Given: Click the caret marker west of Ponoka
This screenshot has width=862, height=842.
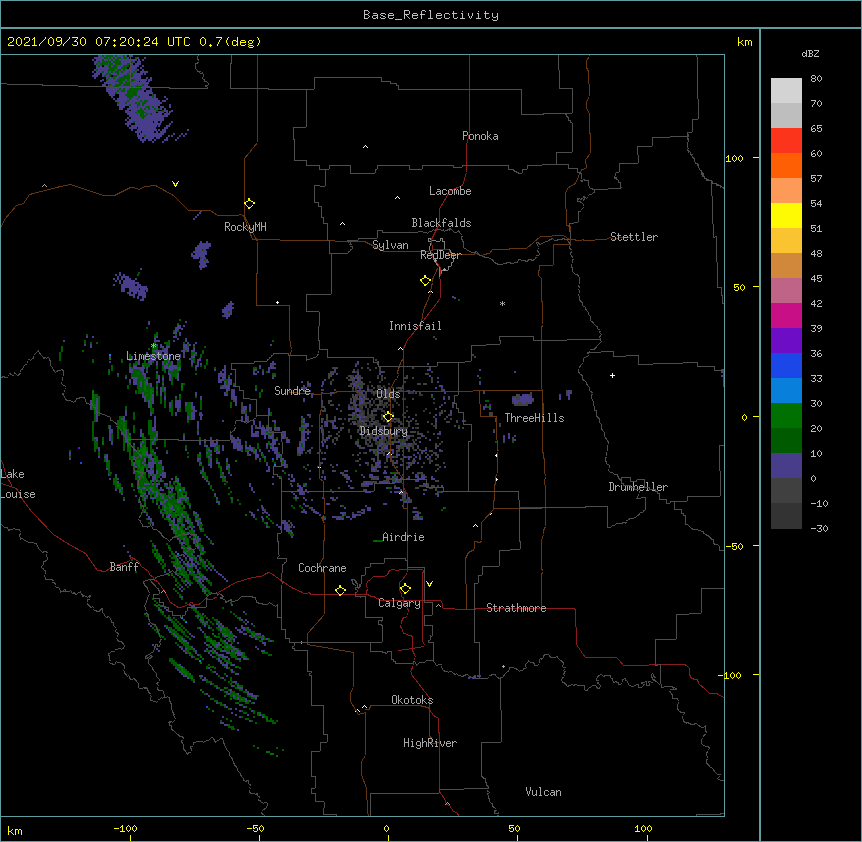Looking at the screenshot, I should [365, 147].
